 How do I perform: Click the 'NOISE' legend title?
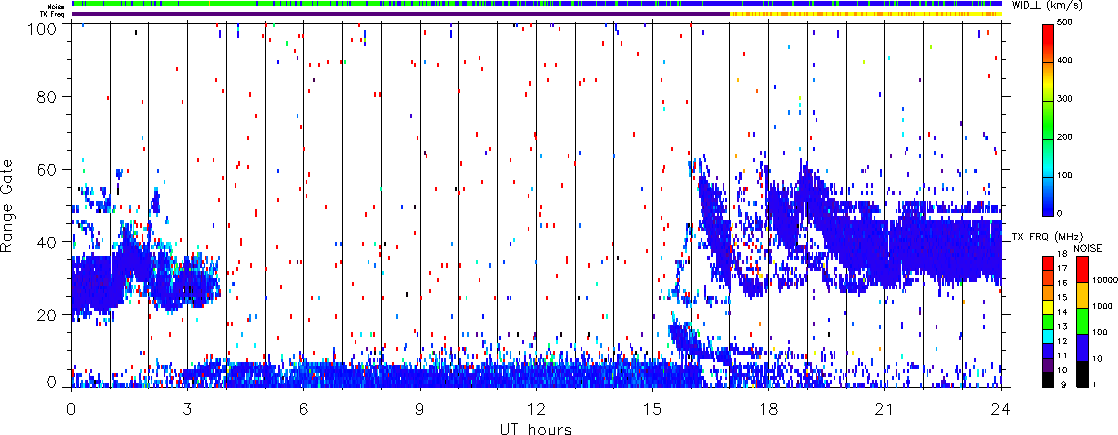[1088, 248]
